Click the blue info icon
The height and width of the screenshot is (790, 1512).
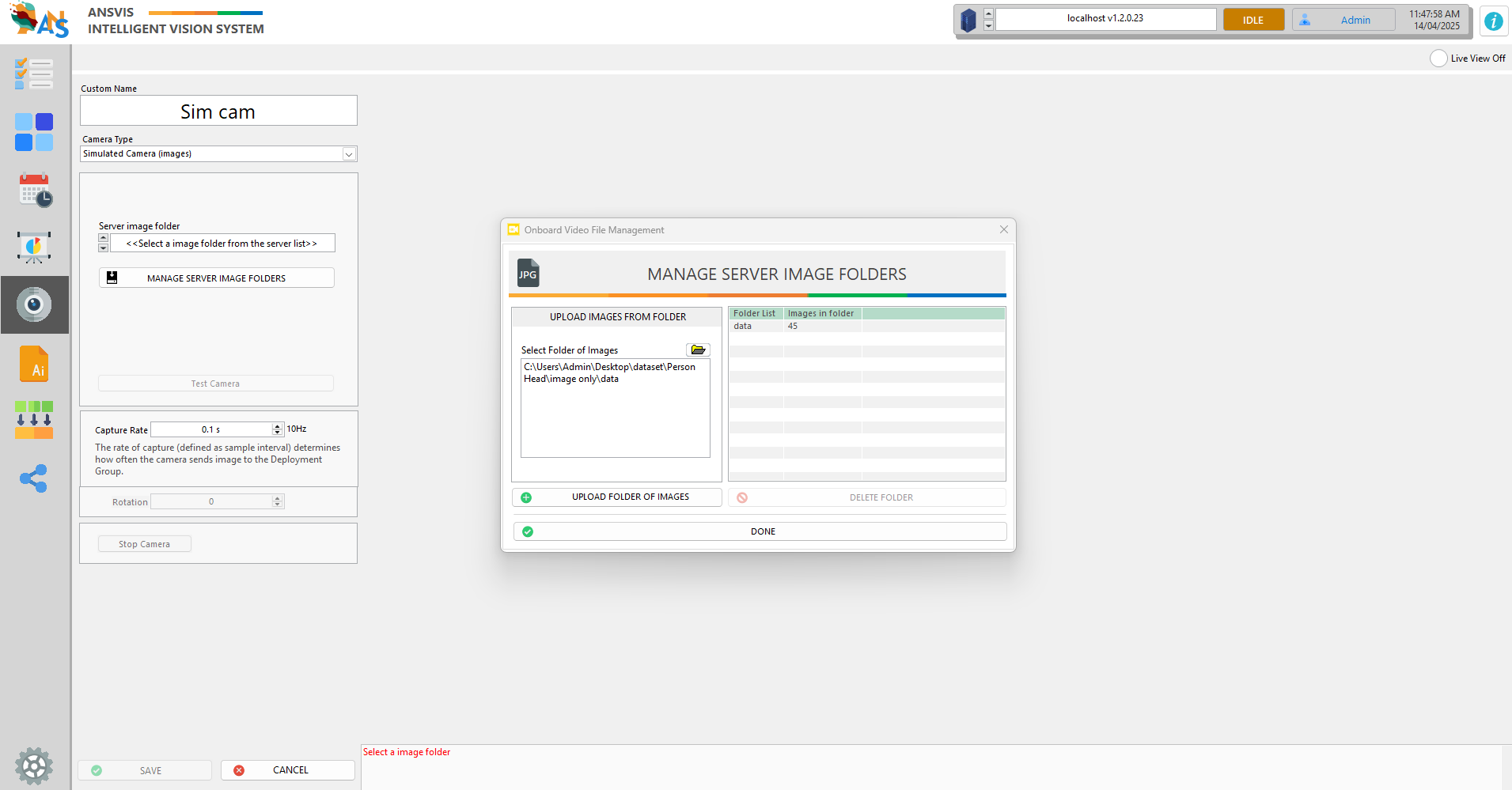1493,21
